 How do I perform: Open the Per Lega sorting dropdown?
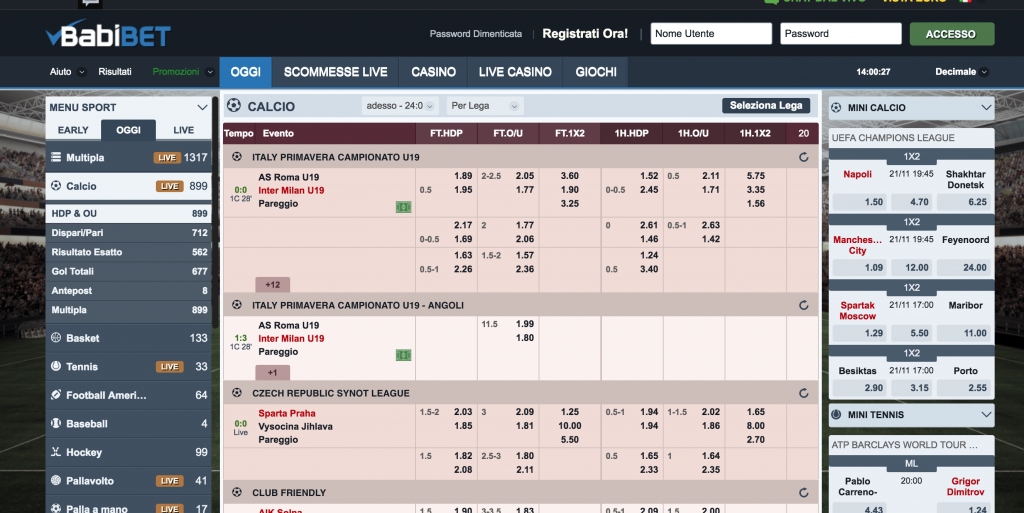click(x=485, y=106)
